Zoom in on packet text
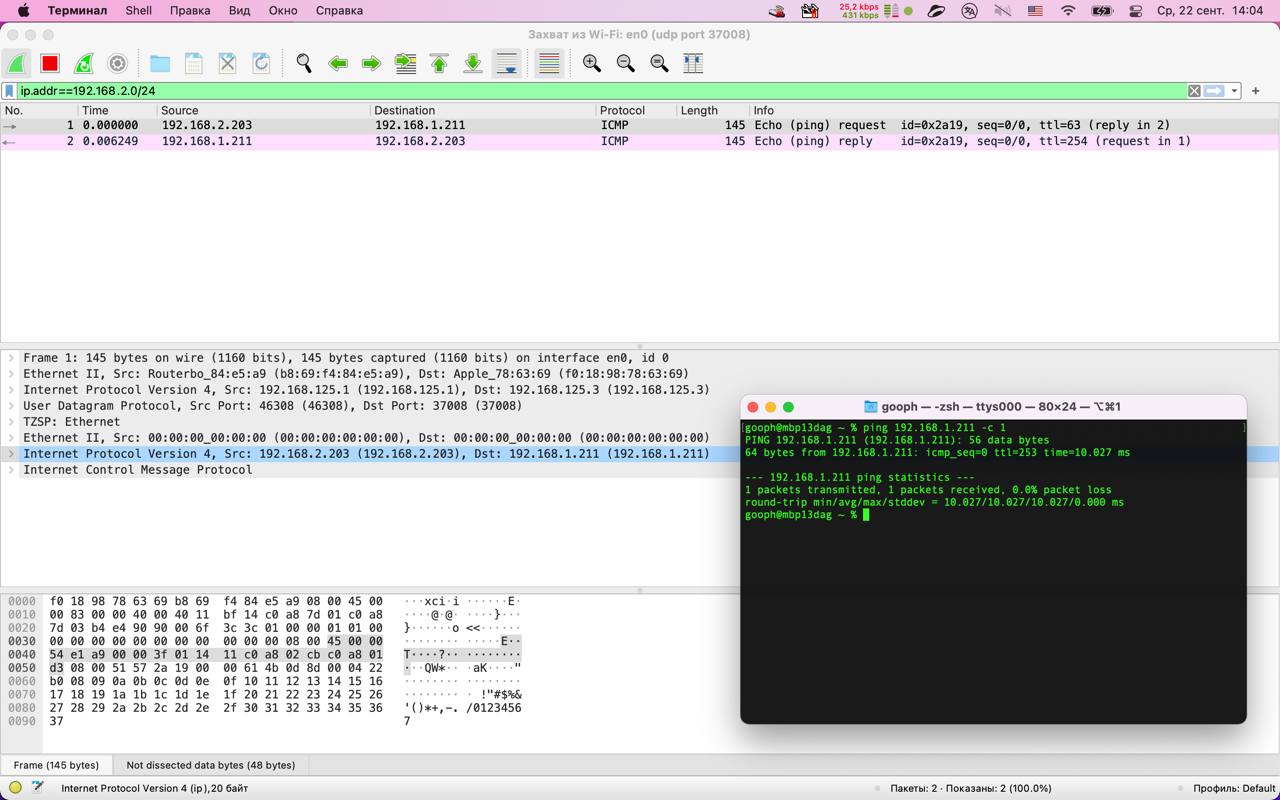This screenshot has width=1280, height=800. click(592, 63)
